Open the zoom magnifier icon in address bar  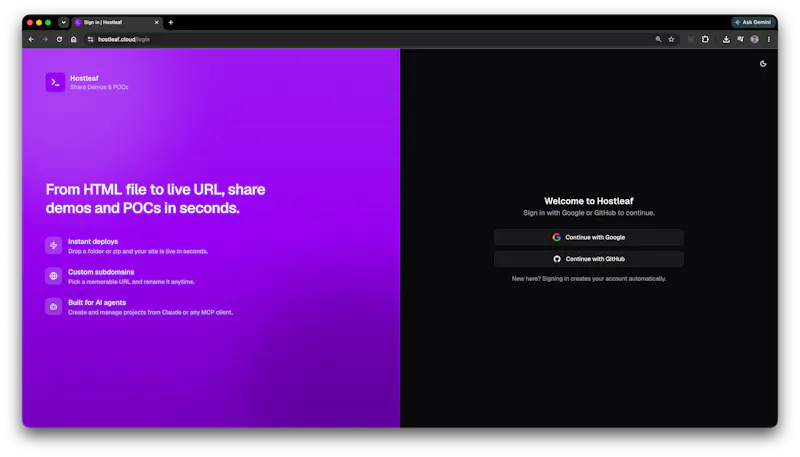658,39
